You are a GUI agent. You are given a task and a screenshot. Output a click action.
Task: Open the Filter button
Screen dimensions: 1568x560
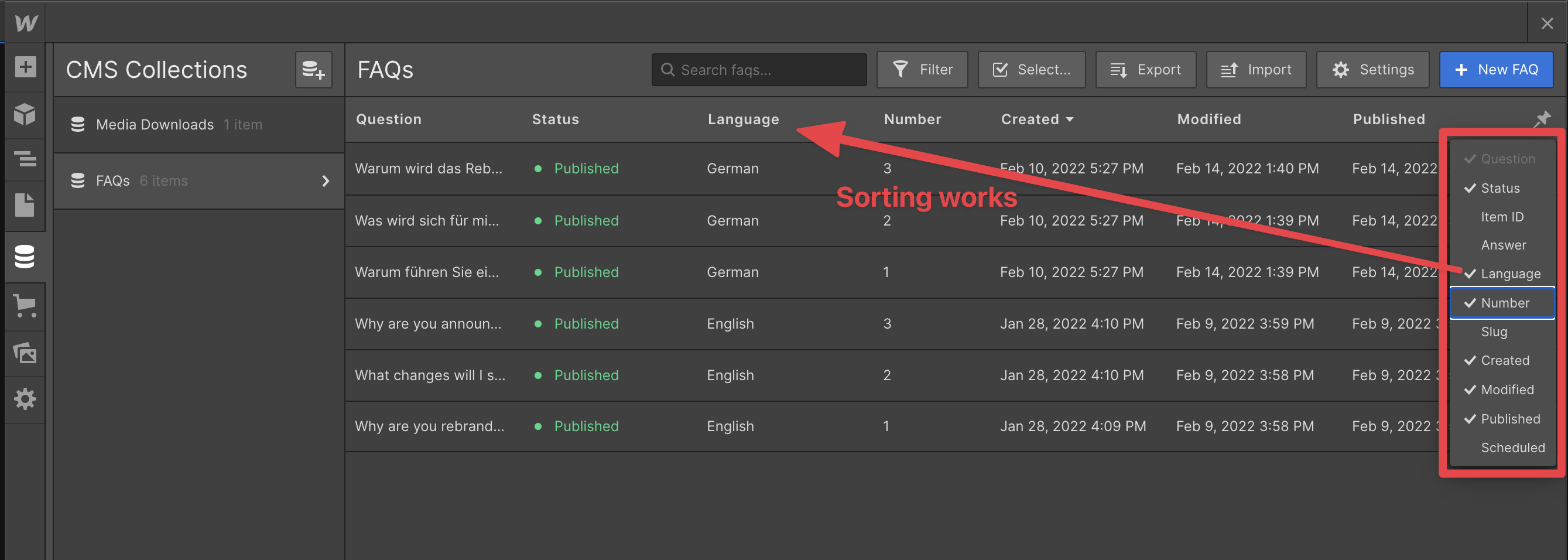point(922,70)
